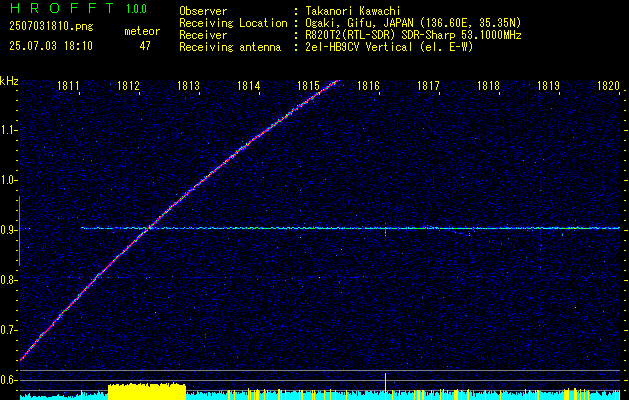The height and width of the screenshot is (400, 629).
Task: Click the 1816 time marker
Action: coord(368,86)
